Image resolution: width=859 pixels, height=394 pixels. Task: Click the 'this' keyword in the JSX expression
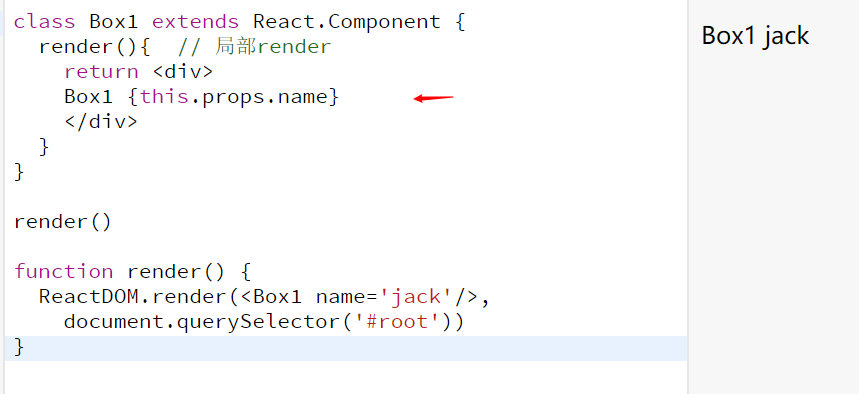tap(164, 97)
